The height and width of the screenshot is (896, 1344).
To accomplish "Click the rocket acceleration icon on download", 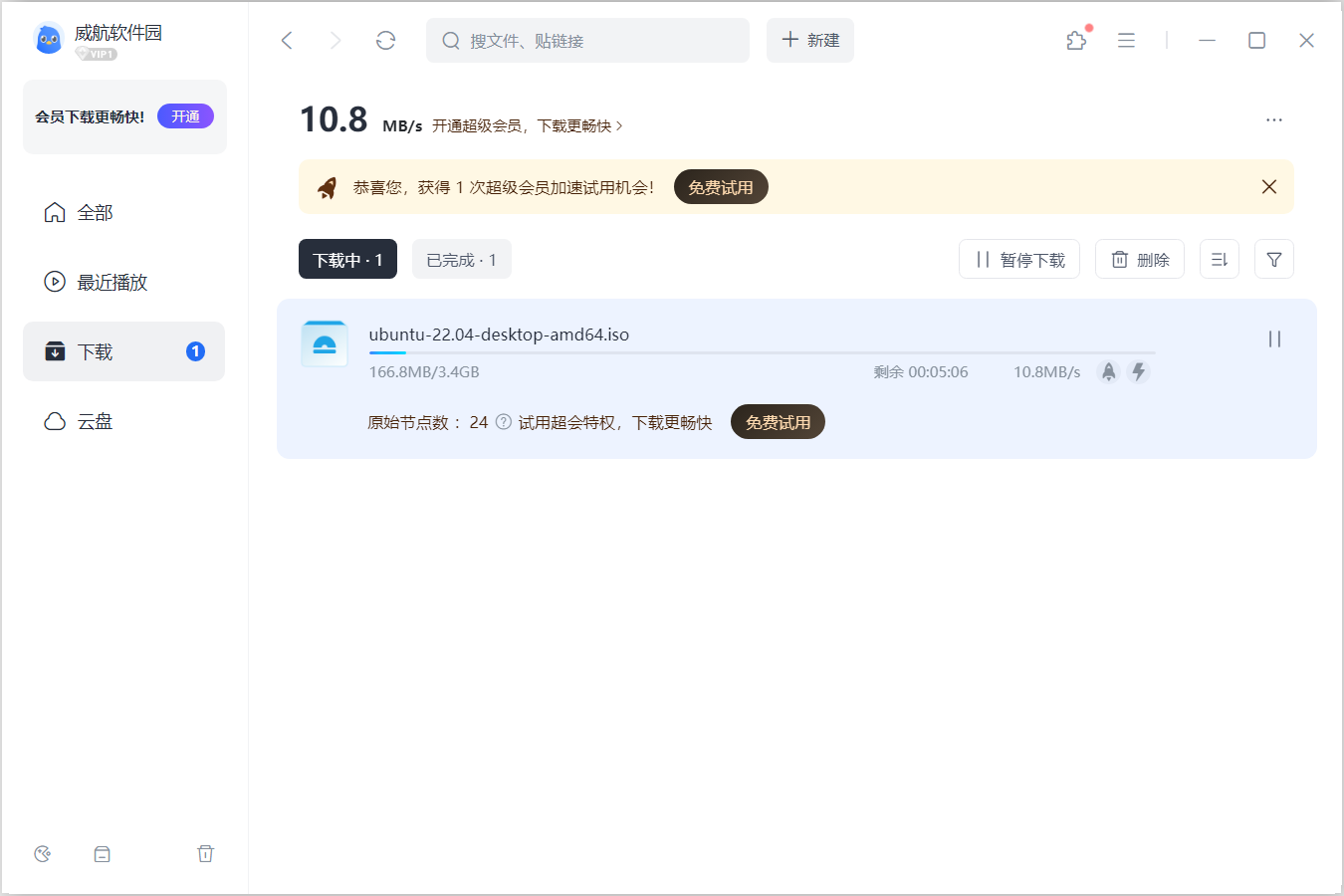I will pos(1108,371).
